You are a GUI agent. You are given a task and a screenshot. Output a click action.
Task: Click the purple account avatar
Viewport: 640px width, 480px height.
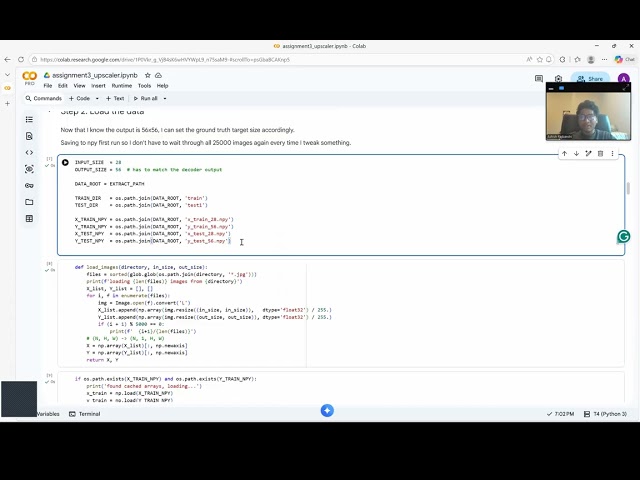(x=623, y=79)
